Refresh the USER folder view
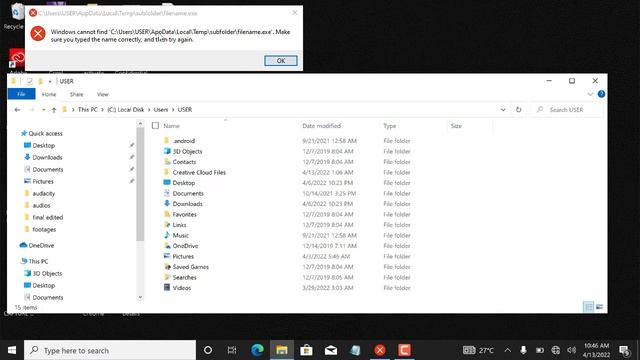 (x=518, y=110)
